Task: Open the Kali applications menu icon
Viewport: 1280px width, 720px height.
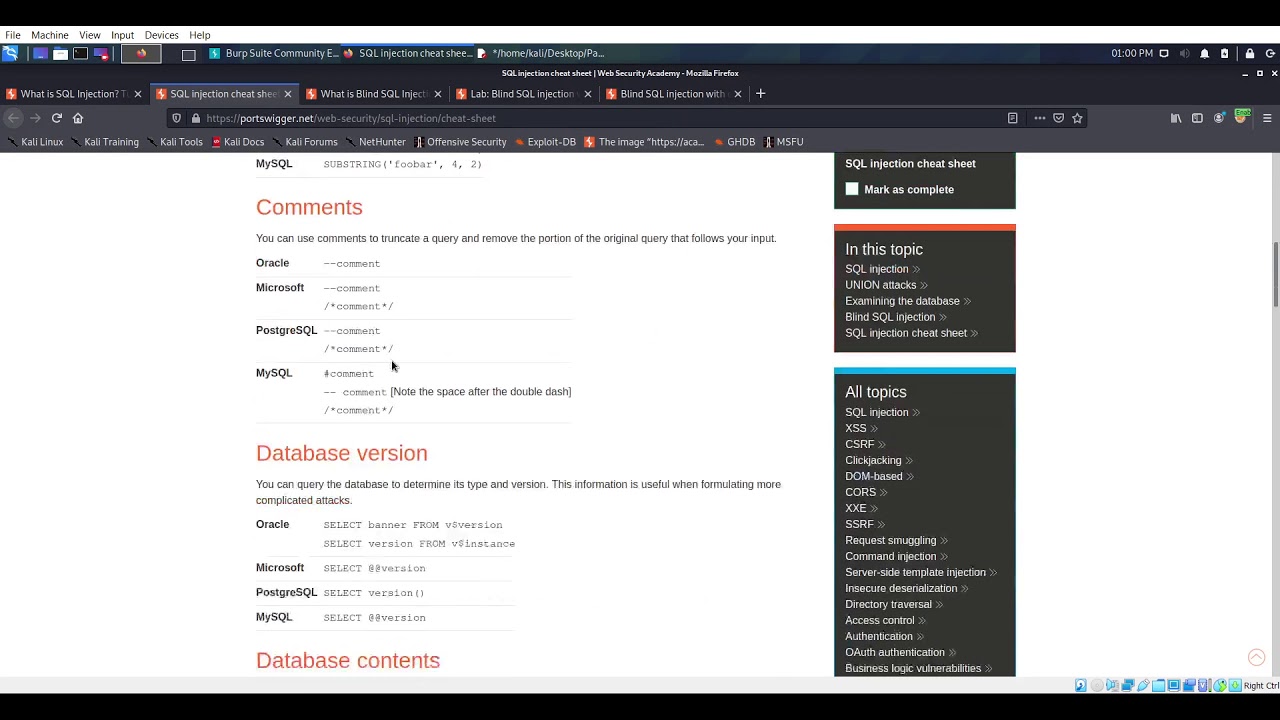Action: (x=10, y=53)
